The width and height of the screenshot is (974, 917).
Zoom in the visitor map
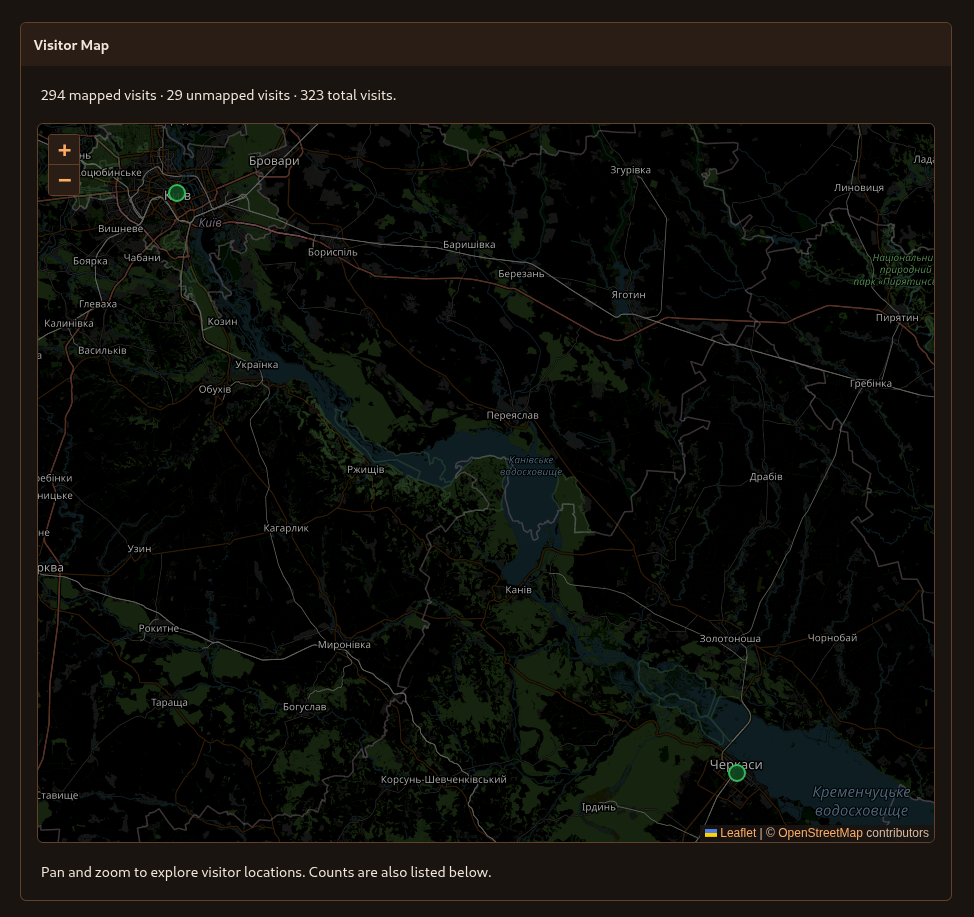[x=64, y=150]
